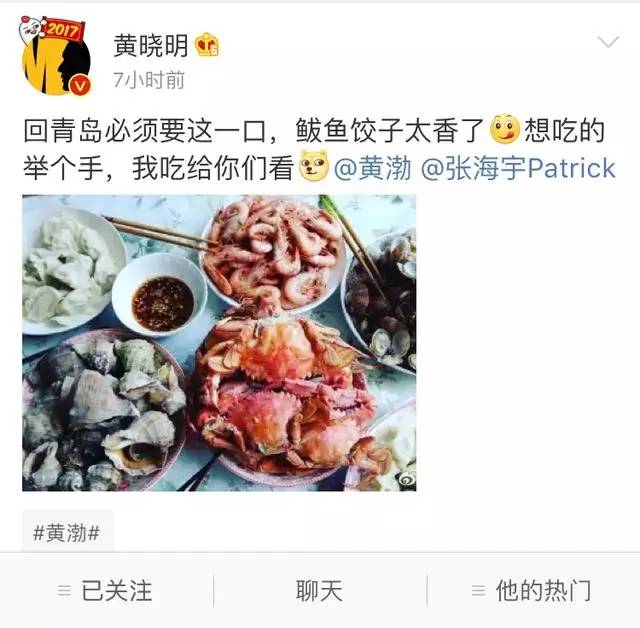Viewport: 640px width, 628px height.
Task: Open the 聊天 chat tab
Action: [320, 590]
